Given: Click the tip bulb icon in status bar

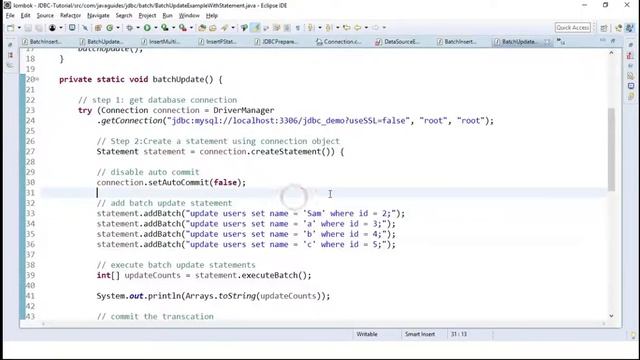Looking at the screenshot, I should pyautogui.click(x=633, y=335).
